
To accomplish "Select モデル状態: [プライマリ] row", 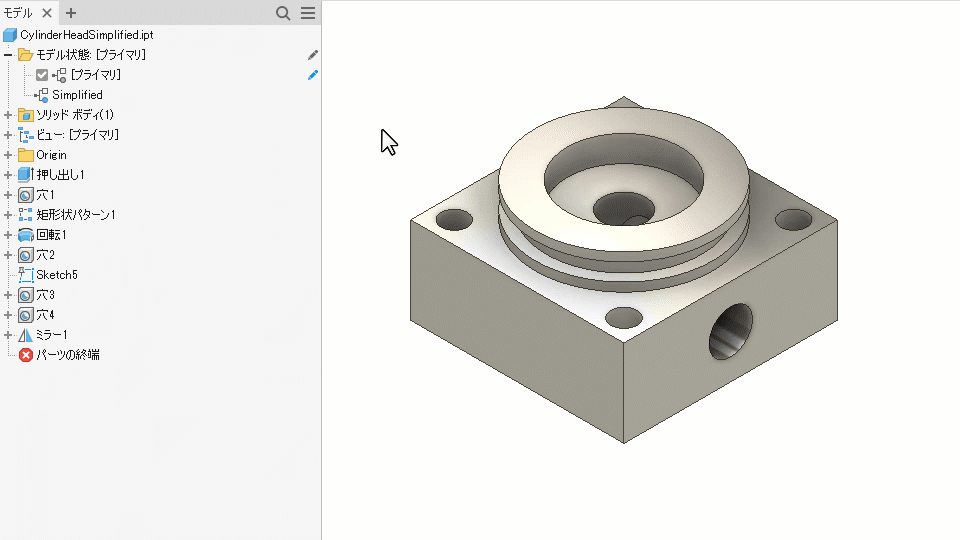I will pos(91,55).
